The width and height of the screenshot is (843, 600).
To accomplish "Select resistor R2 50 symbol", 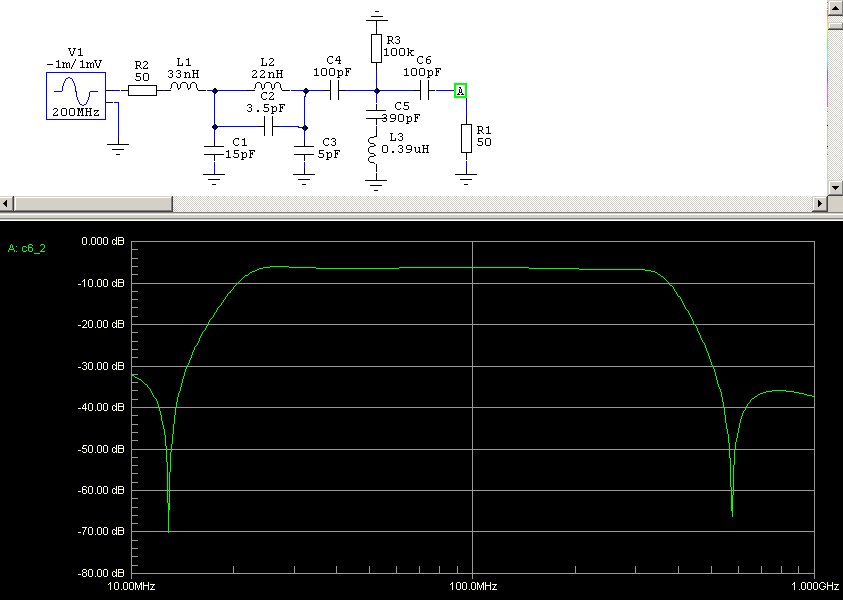I will click(x=142, y=90).
